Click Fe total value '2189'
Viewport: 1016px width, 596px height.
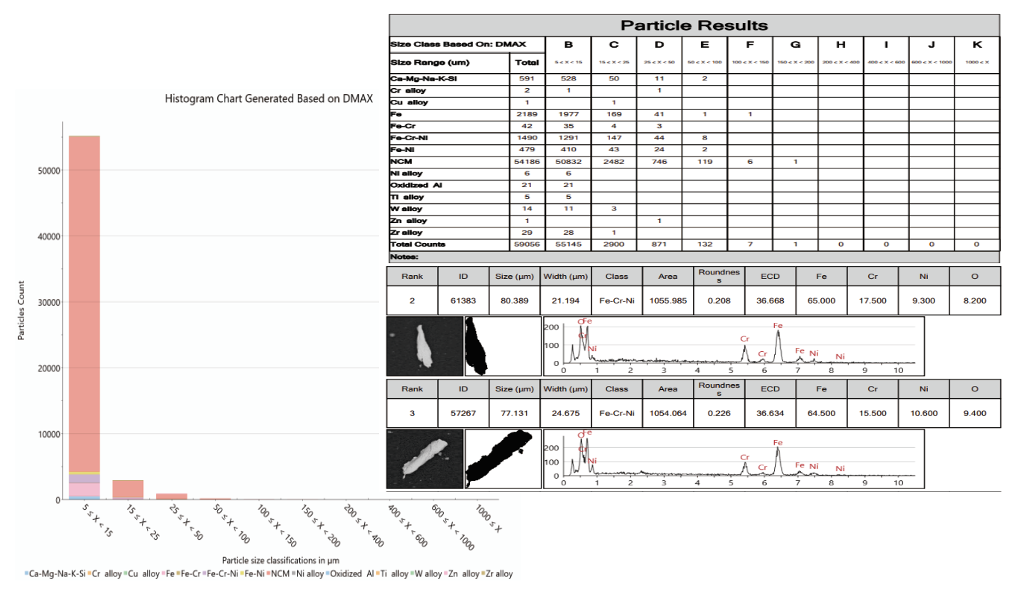click(527, 114)
